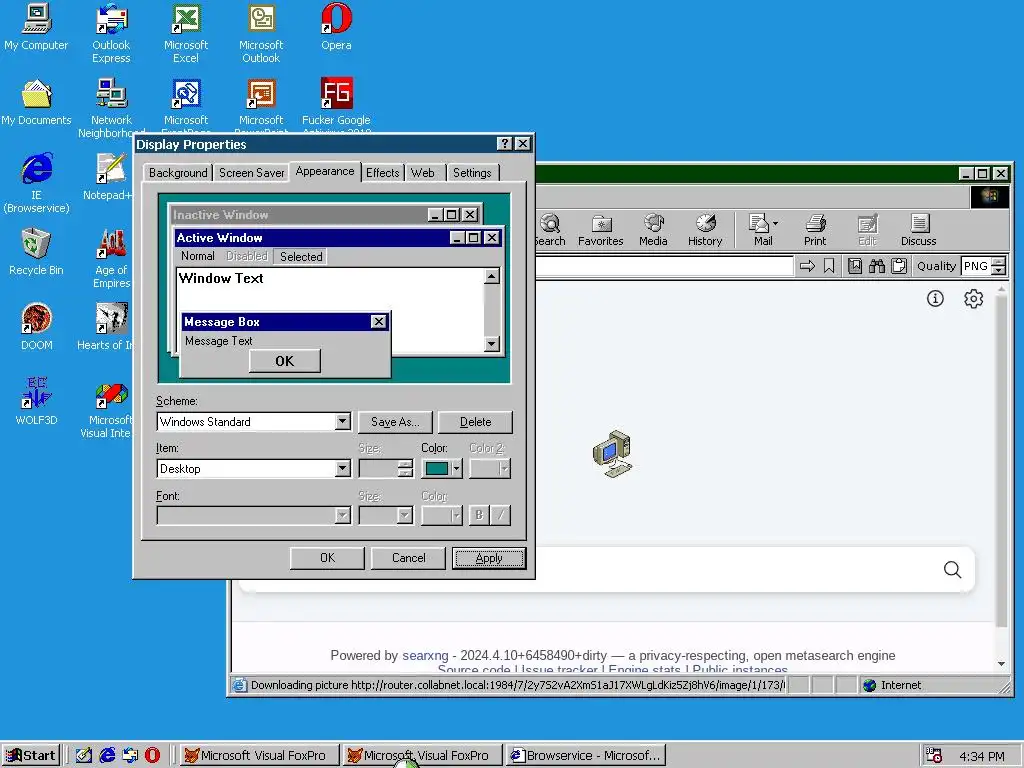Switch to the Web tab

coord(423,172)
